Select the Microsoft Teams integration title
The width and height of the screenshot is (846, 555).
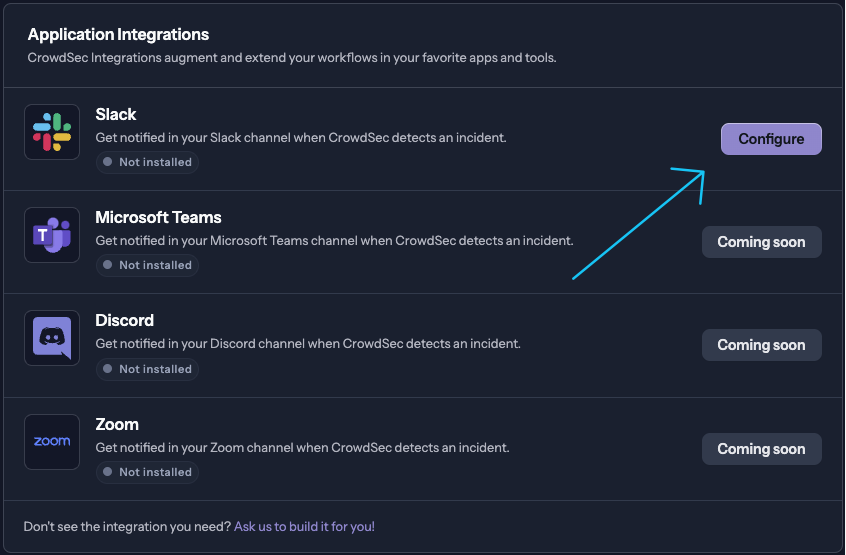point(158,217)
